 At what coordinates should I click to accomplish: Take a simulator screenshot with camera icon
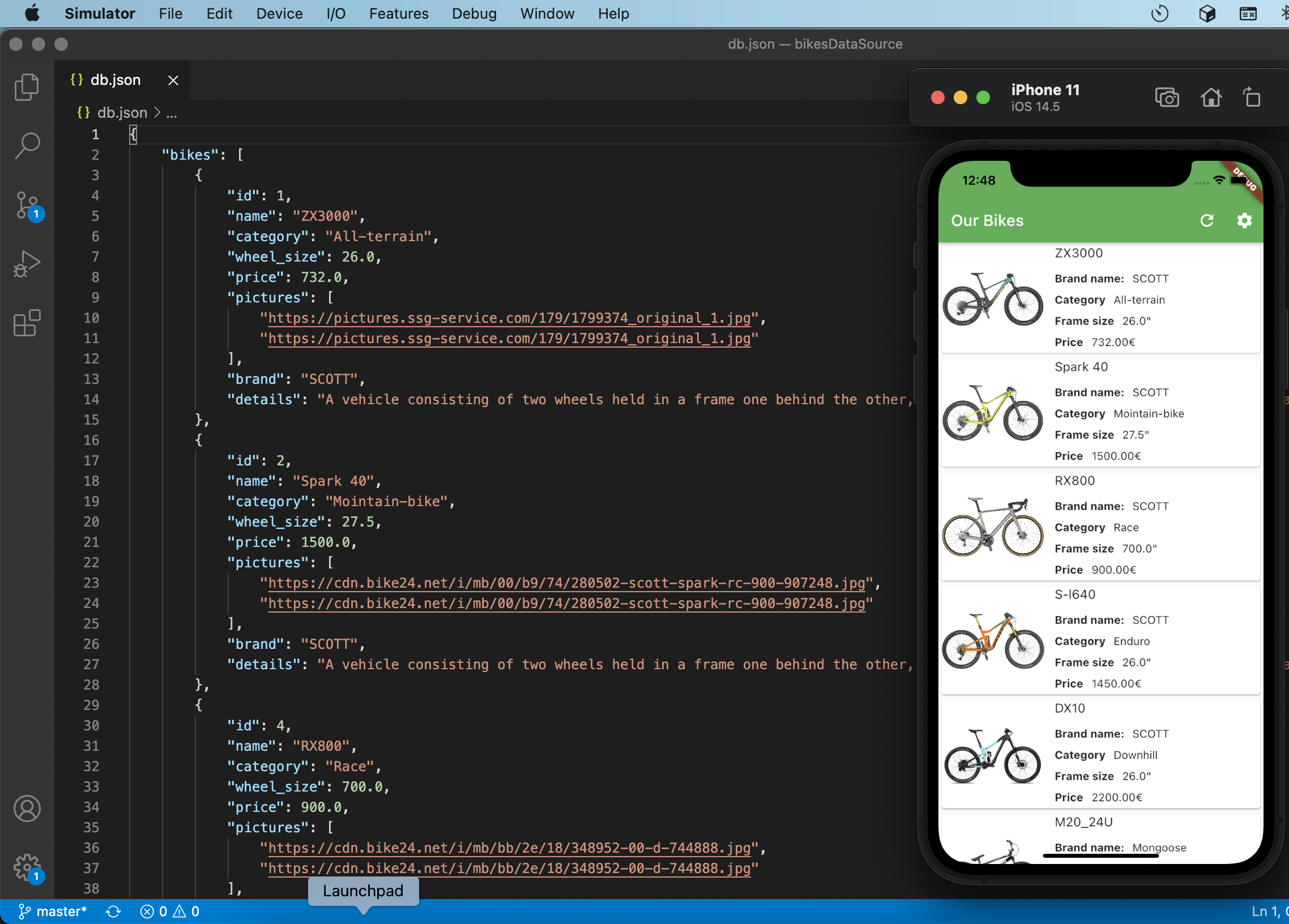pyautogui.click(x=1167, y=98)
